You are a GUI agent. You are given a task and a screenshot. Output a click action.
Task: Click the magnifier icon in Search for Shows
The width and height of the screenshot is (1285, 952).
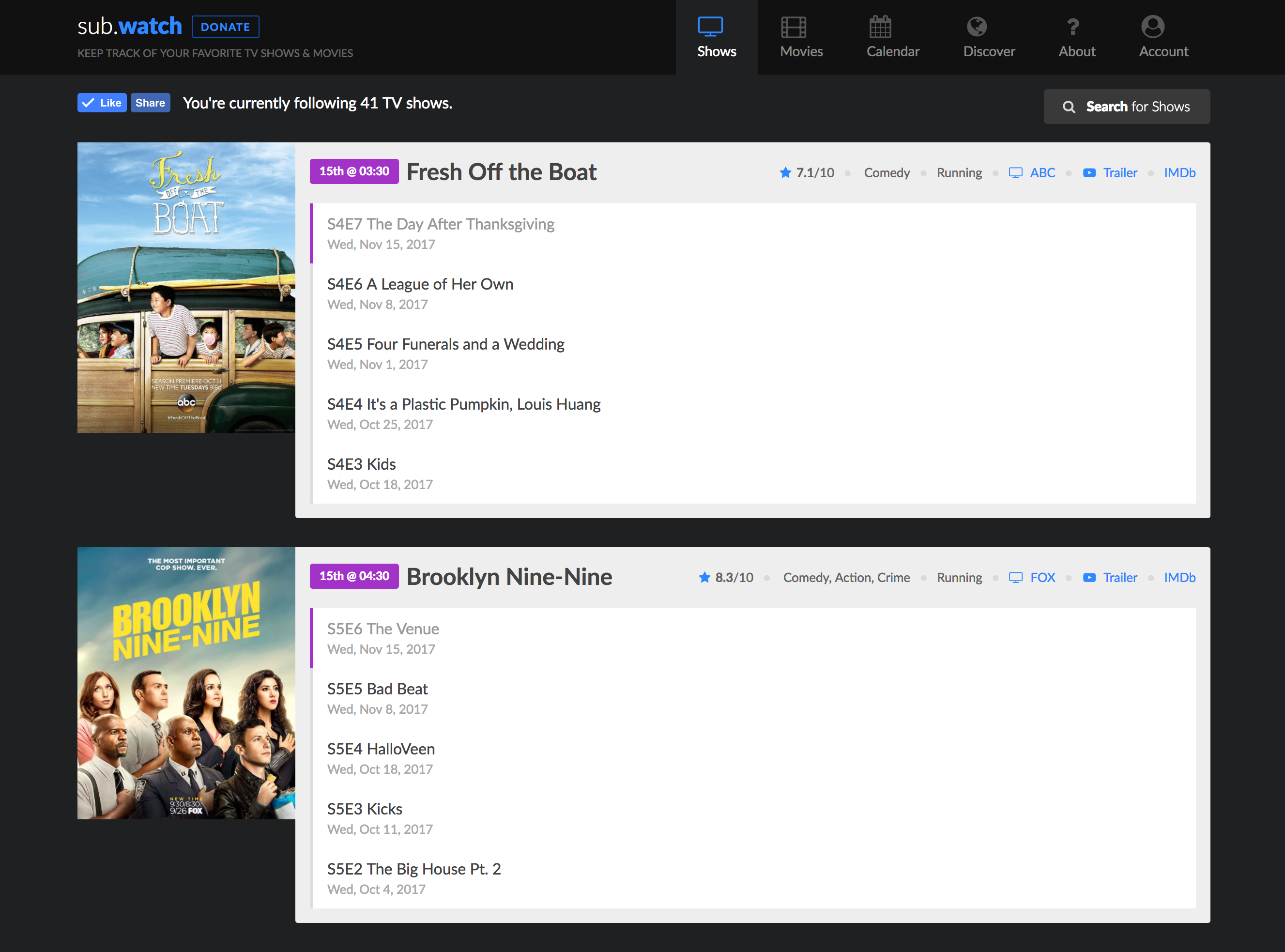point(1069,107)
